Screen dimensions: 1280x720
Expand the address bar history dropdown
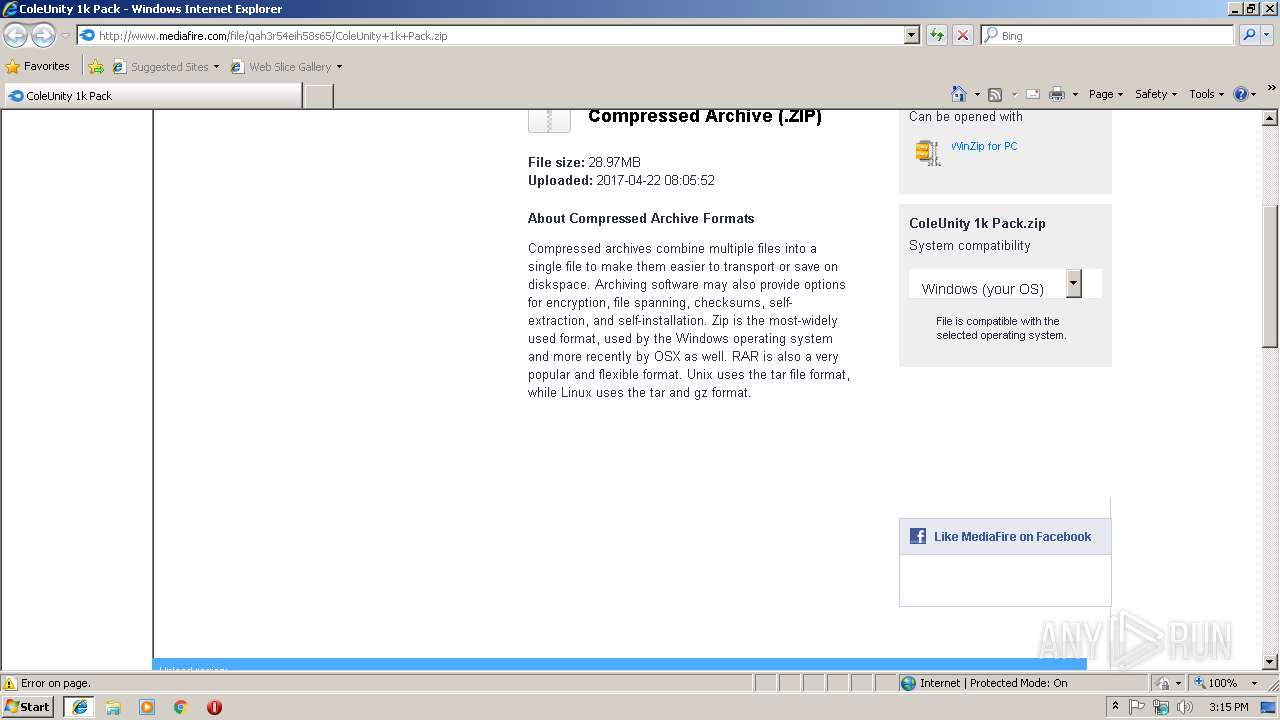[911, 36]
